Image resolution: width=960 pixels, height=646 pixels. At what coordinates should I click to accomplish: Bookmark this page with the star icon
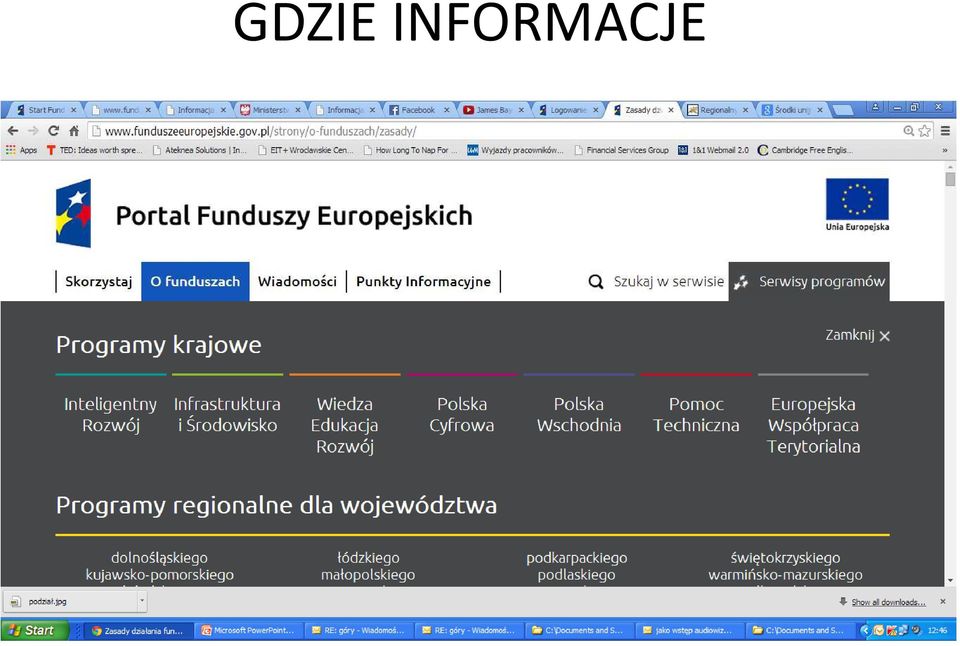(924, 130)
